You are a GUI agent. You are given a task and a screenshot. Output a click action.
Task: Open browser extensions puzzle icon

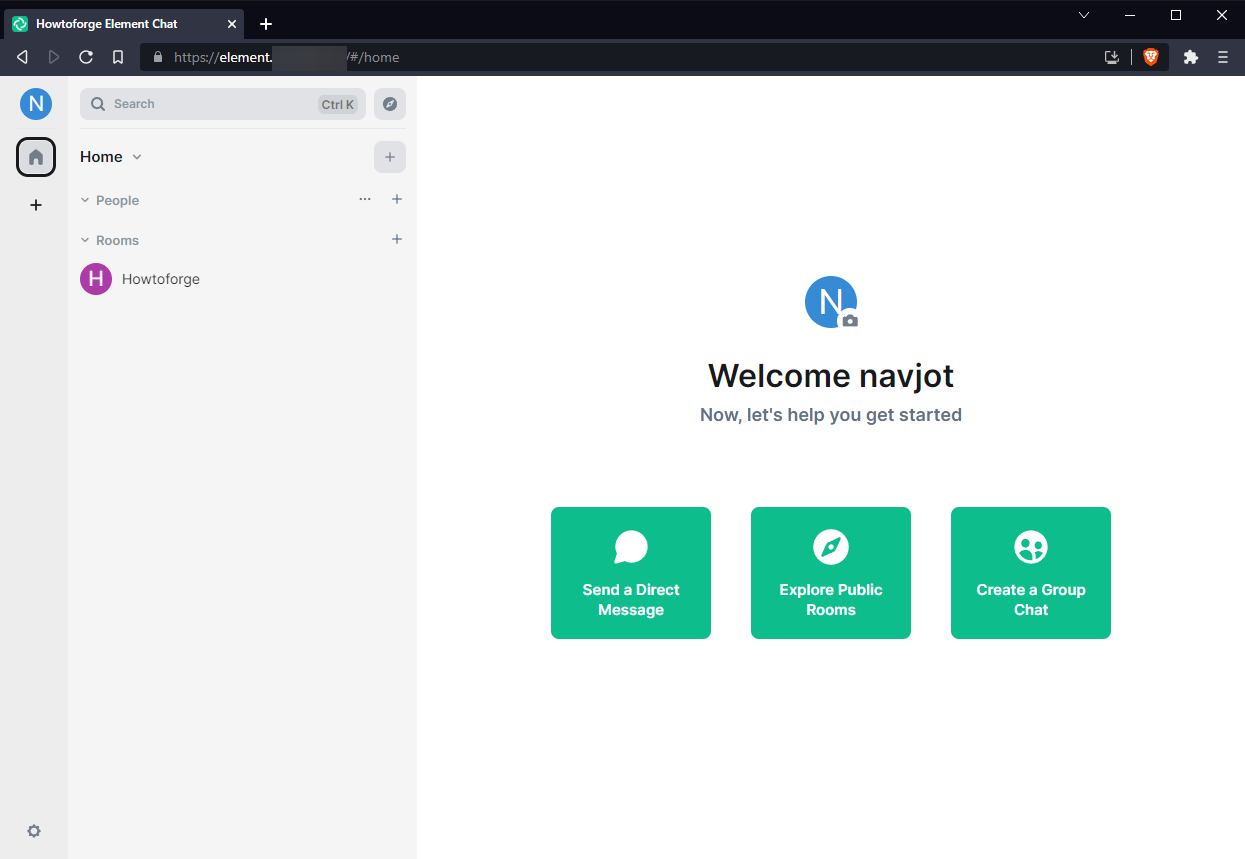tap(1190, 57)
